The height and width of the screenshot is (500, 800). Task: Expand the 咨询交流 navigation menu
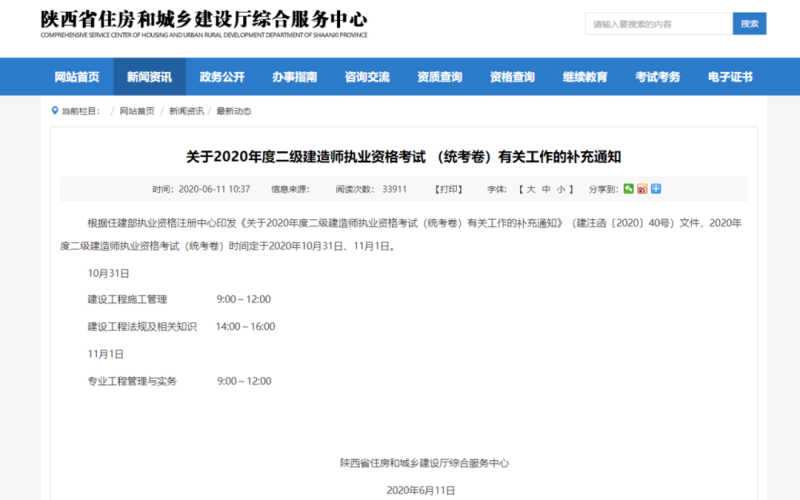(x=367, y=77)
